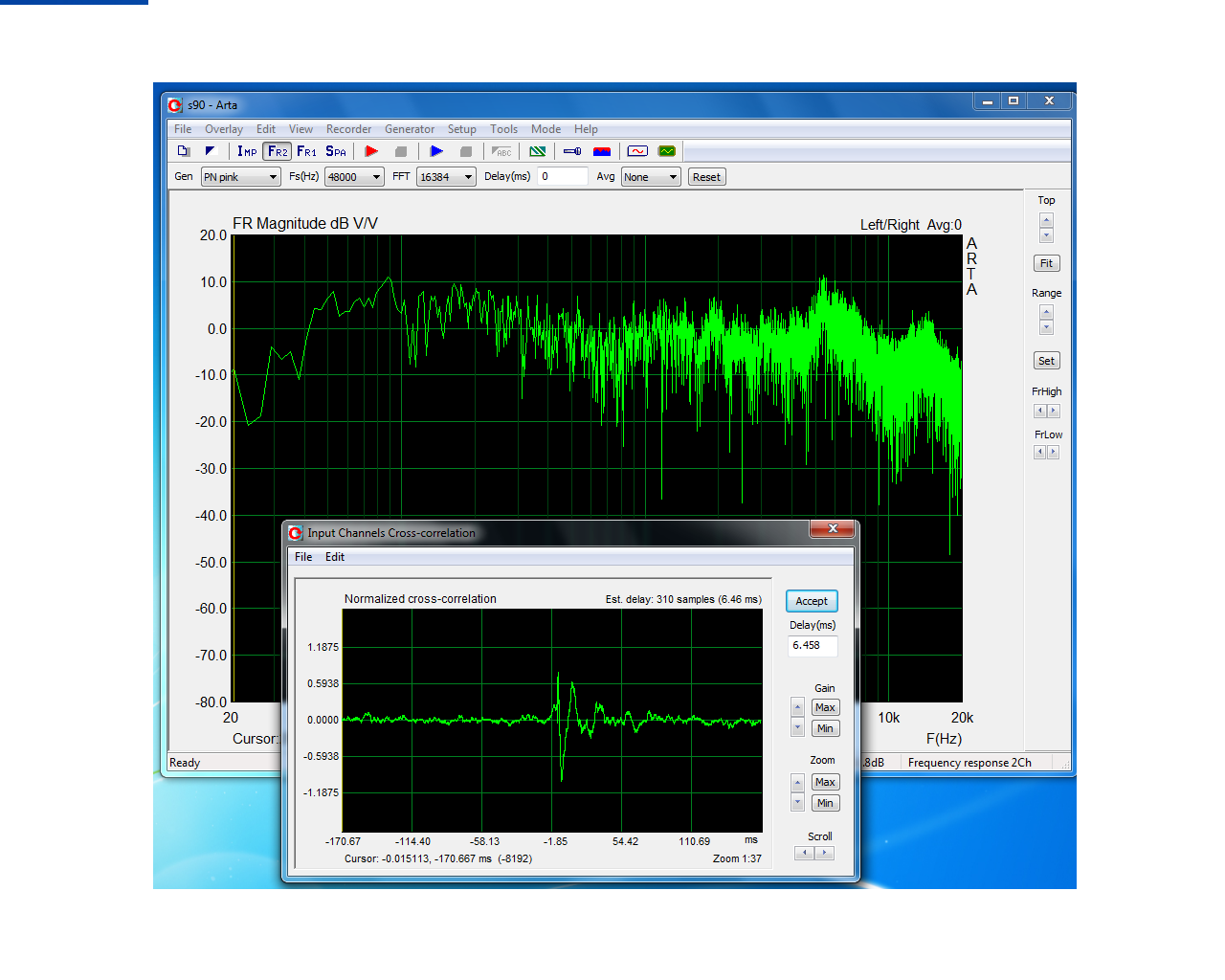Click the red curve on white toolbar icon

(638, 151)
